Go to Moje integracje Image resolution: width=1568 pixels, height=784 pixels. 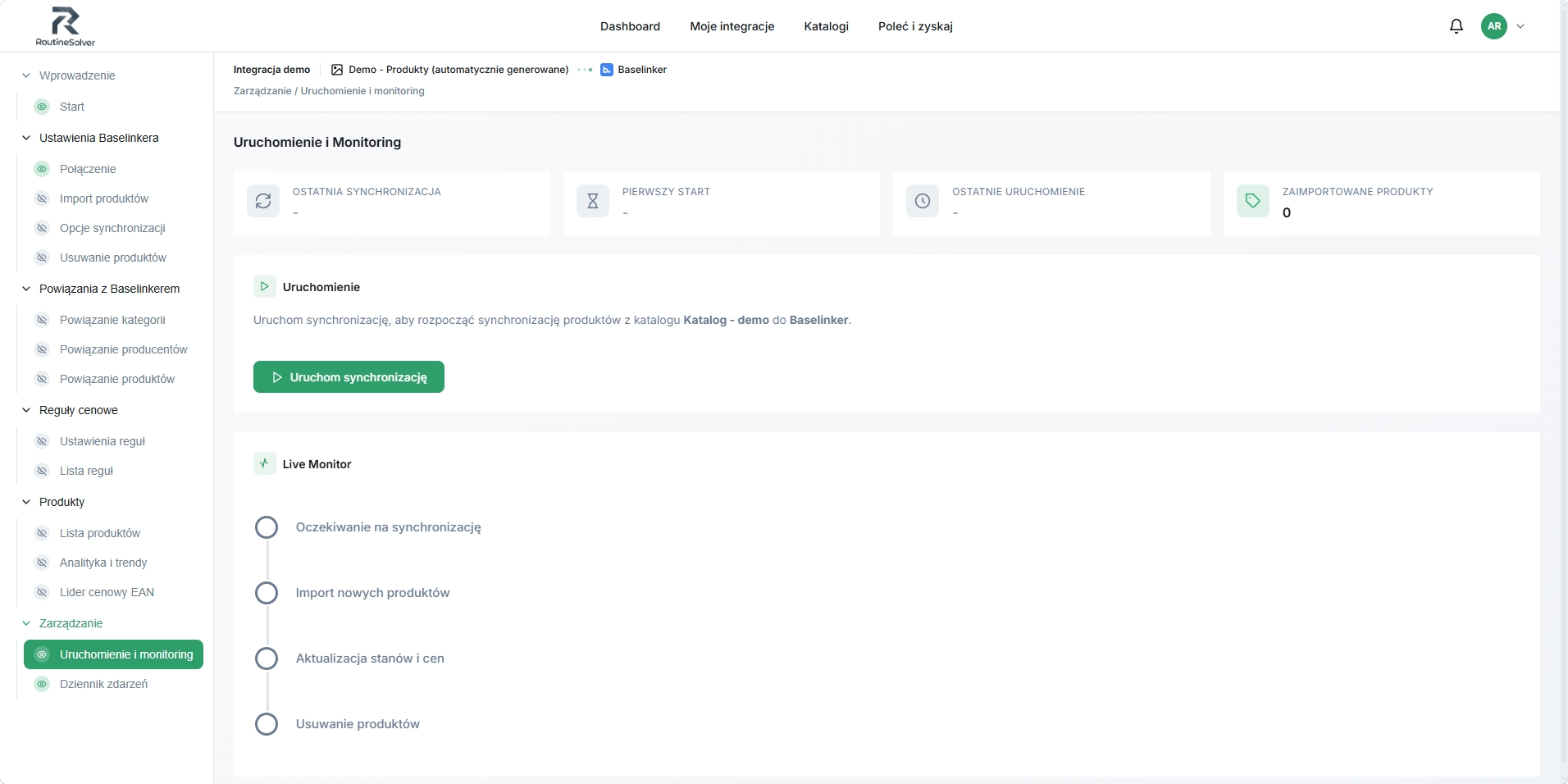coord(732,26)
